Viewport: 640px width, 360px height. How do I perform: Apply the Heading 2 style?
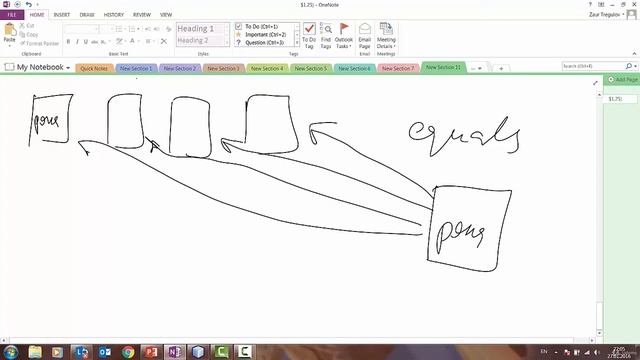(200, 40)
